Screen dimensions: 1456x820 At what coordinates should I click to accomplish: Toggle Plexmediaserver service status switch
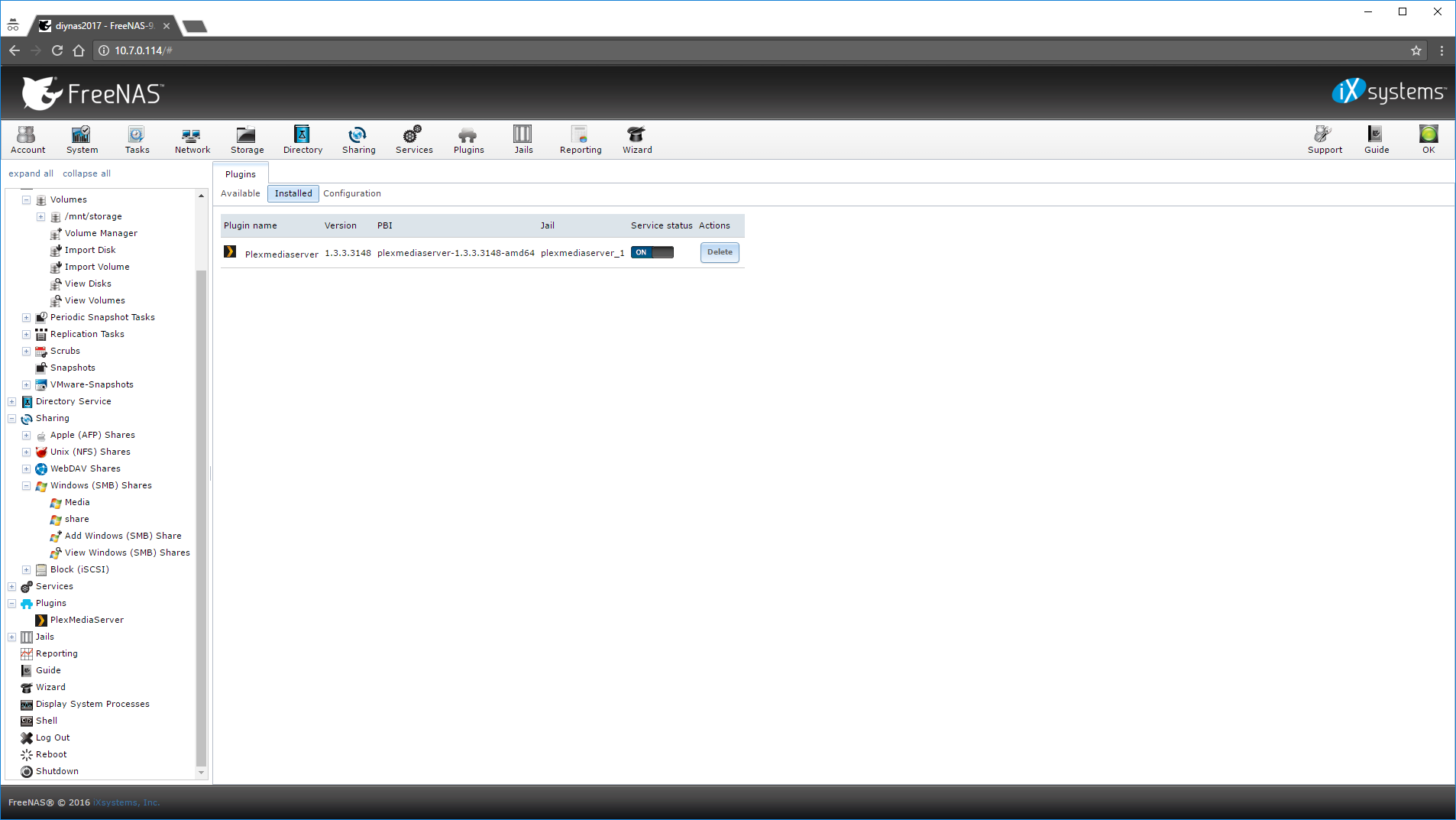[x=652, y=253]
